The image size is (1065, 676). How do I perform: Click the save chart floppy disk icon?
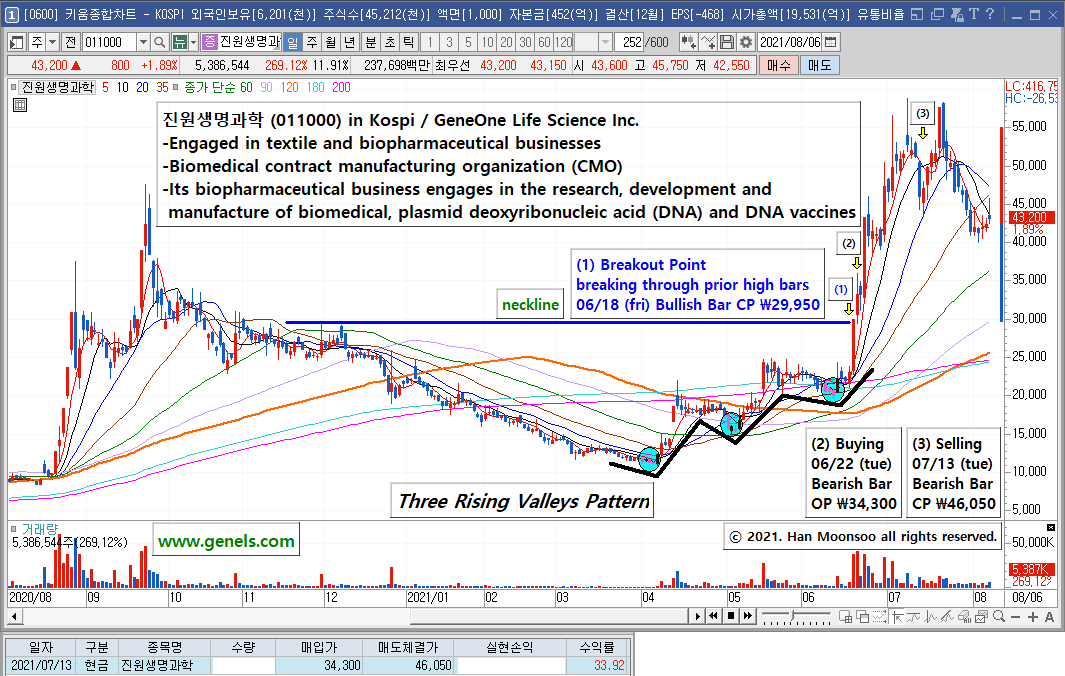[x=727, y=42]
